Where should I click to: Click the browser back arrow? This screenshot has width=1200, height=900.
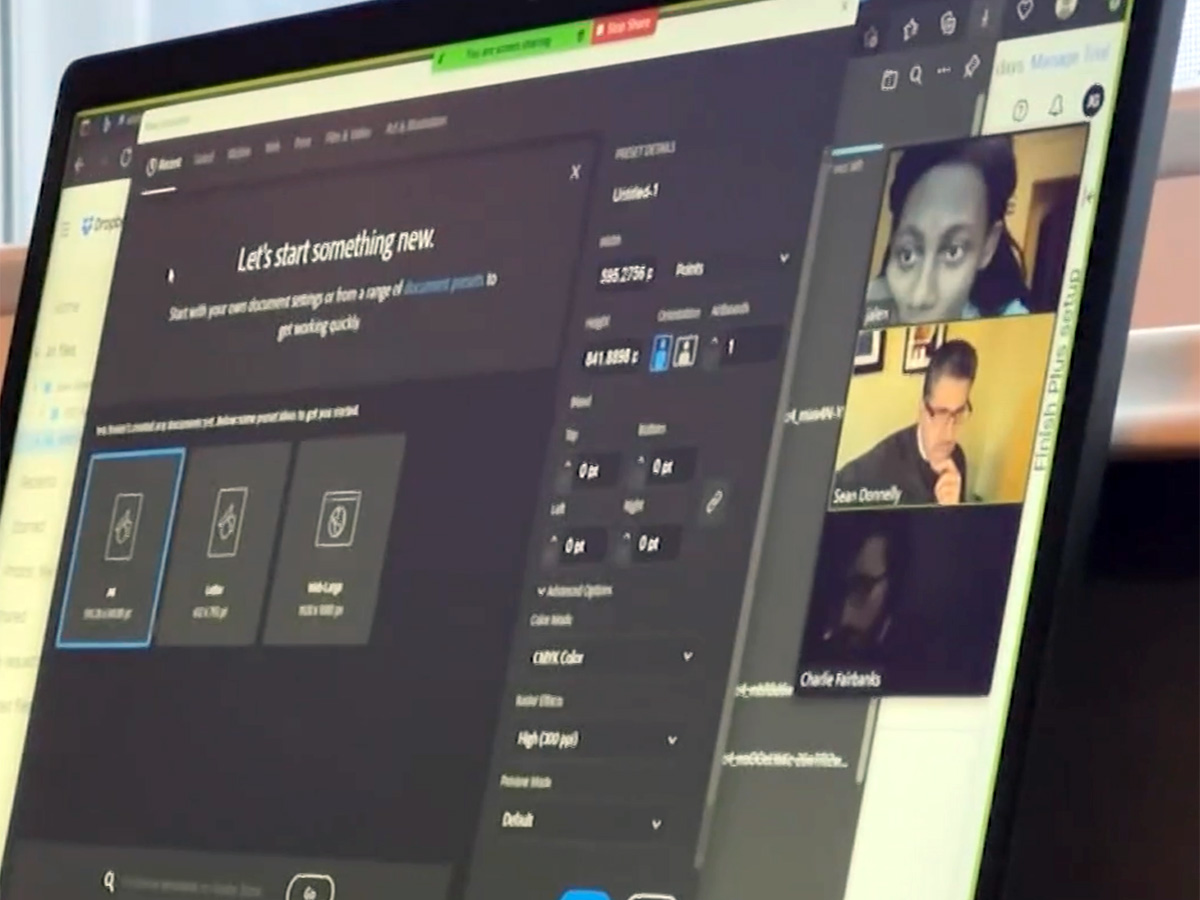[x=81, y=166]
